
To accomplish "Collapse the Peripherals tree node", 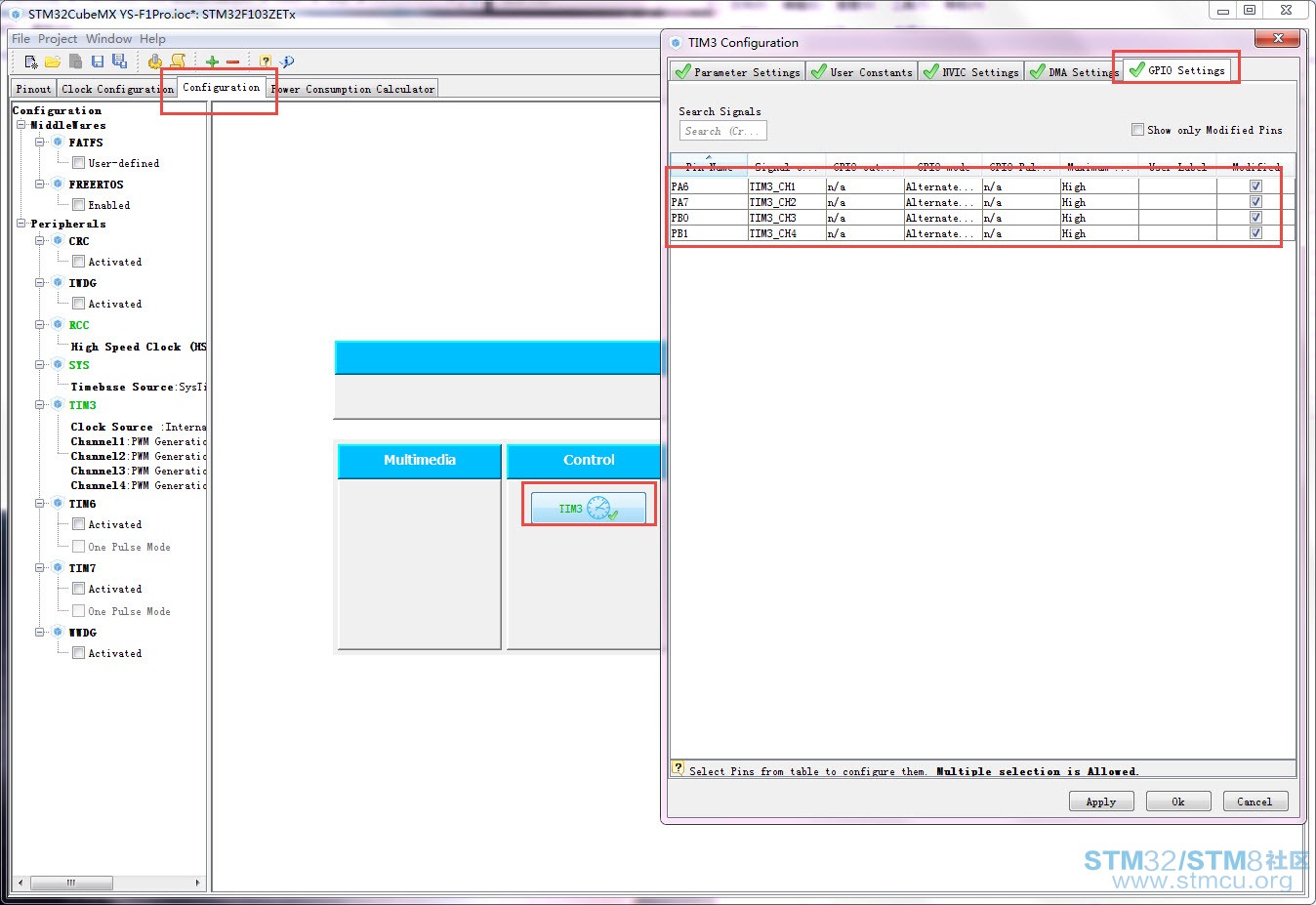I will [21, 224].
